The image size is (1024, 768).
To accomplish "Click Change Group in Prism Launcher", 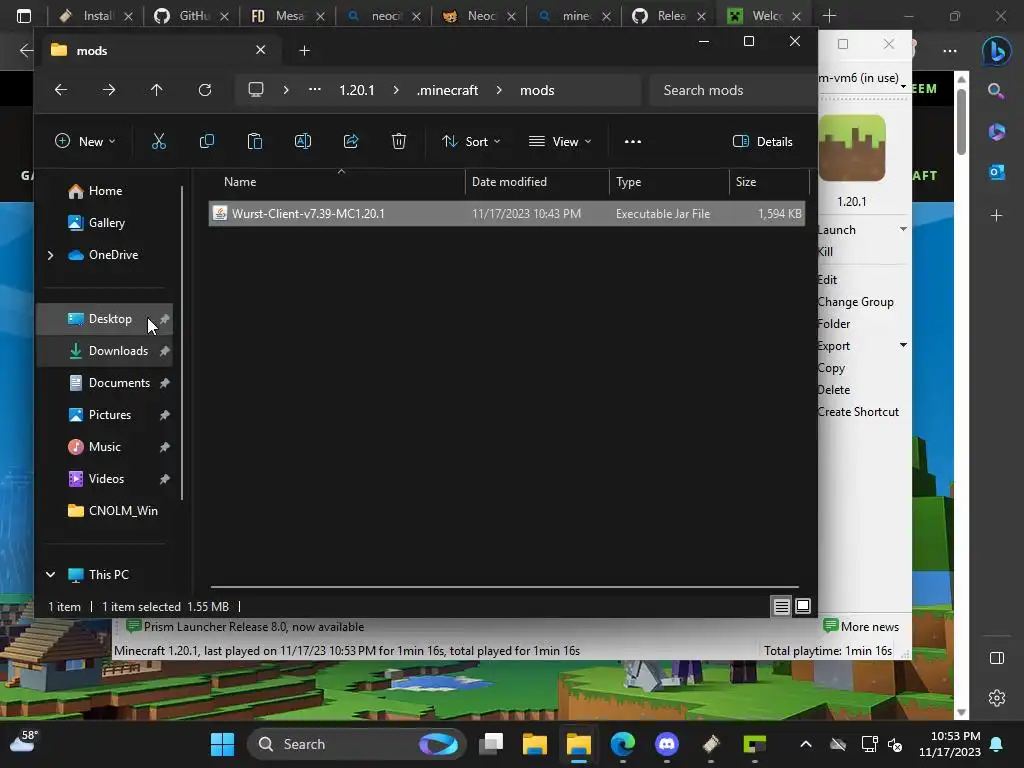I will tap(856, 302).
